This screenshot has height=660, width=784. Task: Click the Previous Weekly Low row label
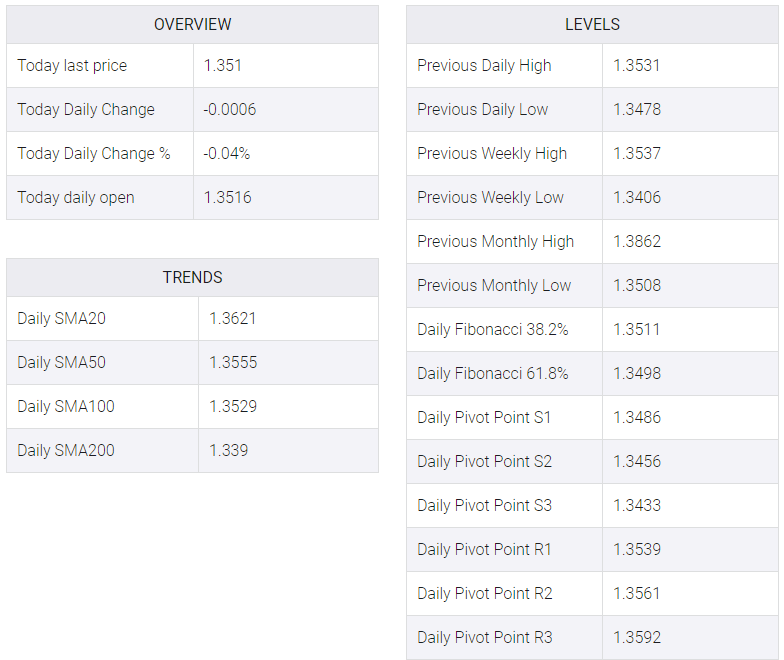click(x=490, y=198)
